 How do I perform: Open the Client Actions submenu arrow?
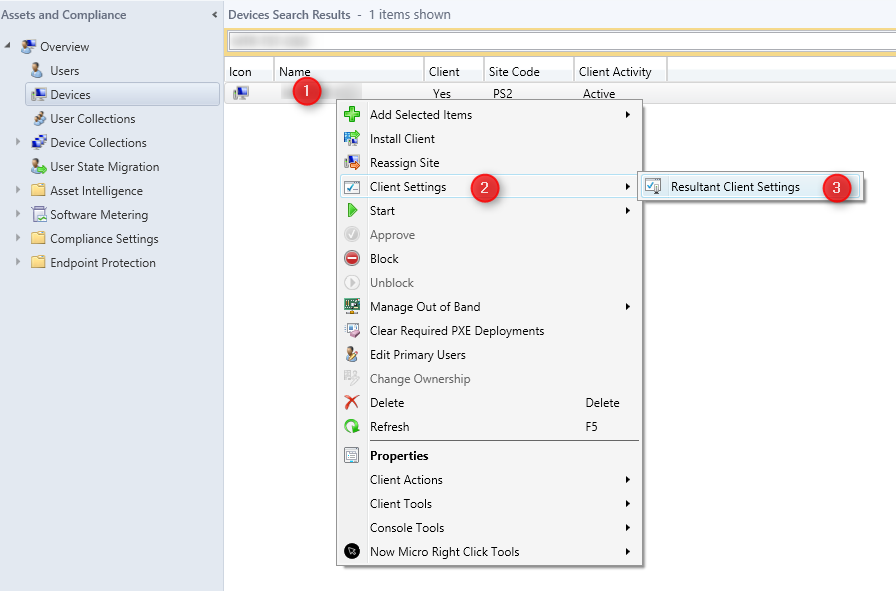coord(627,480)
